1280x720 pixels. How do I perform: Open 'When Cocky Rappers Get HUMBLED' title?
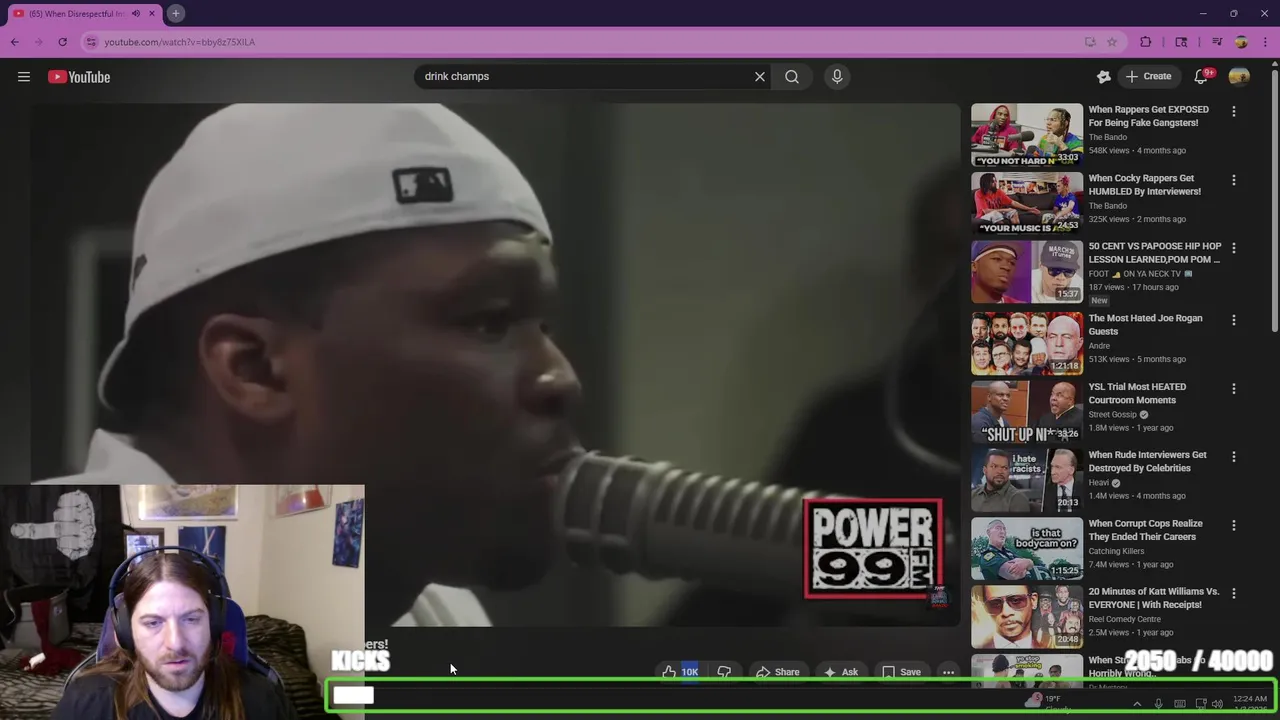(1144, 185)
